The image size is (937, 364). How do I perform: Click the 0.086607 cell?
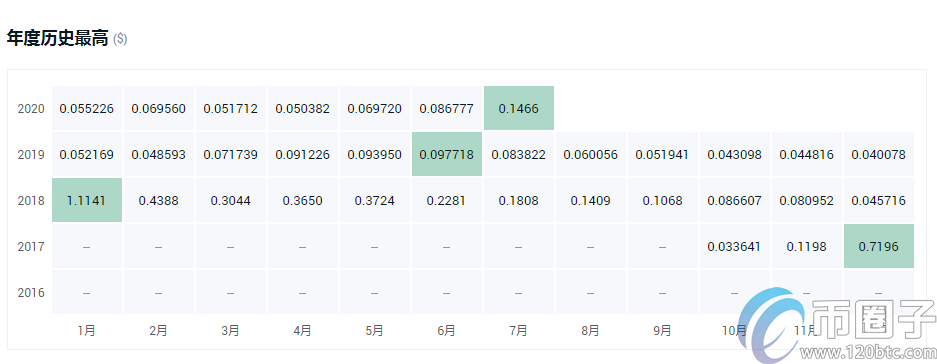pyautogui.click(x=734, y=200)
